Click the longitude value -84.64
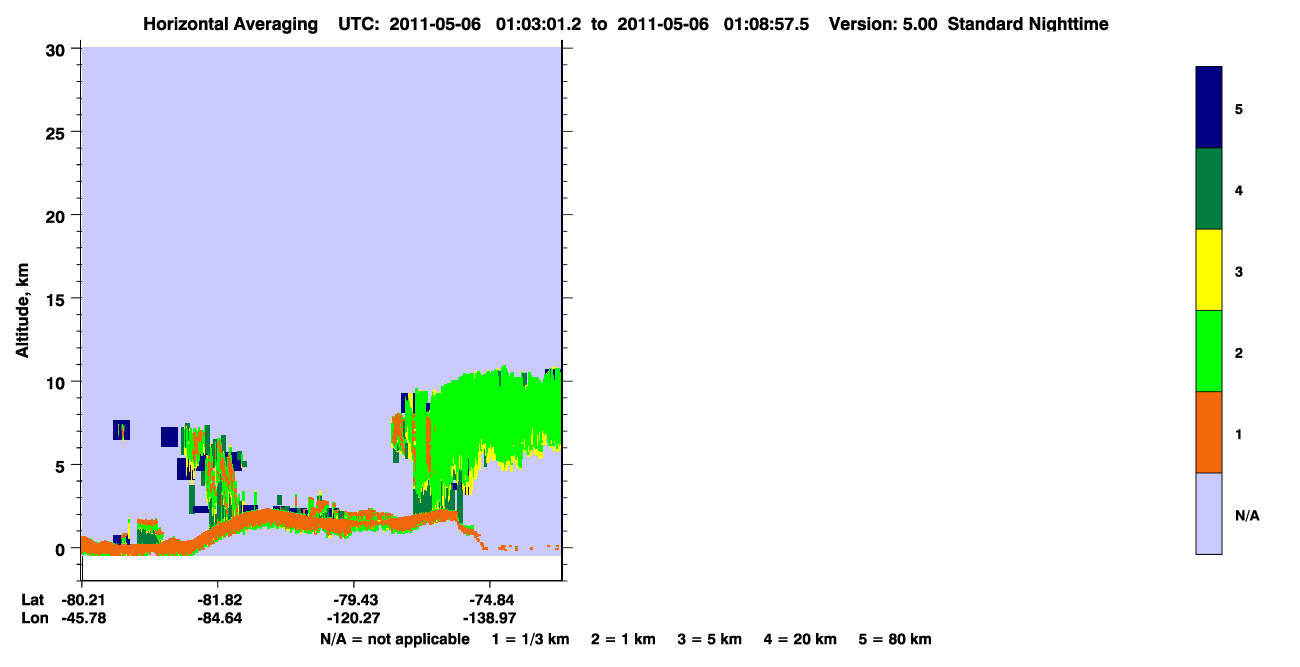The image size is (1300, 667). point(218,618)
